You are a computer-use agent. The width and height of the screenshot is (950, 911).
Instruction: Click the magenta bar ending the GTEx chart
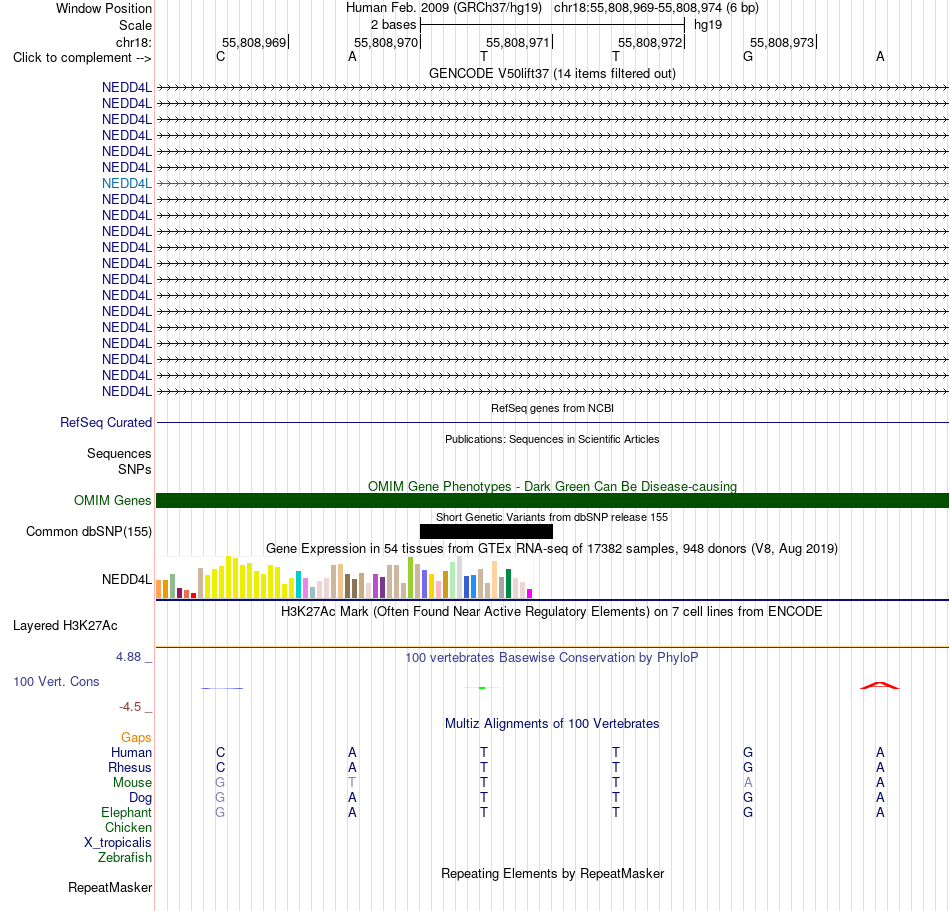tap(530, 594)
